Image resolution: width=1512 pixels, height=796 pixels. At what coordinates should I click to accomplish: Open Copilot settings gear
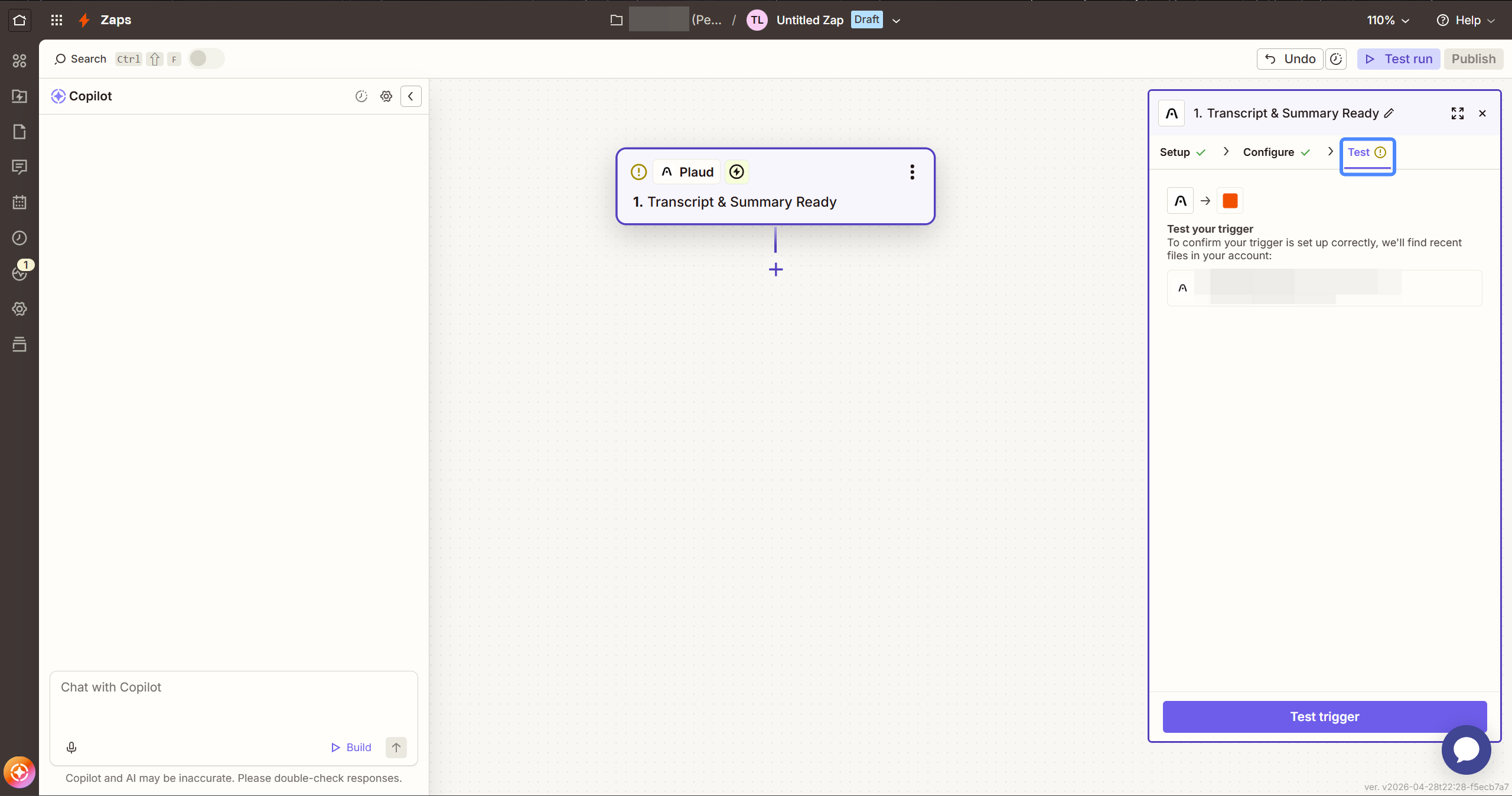pyautogui.click(x=386, y=96)
